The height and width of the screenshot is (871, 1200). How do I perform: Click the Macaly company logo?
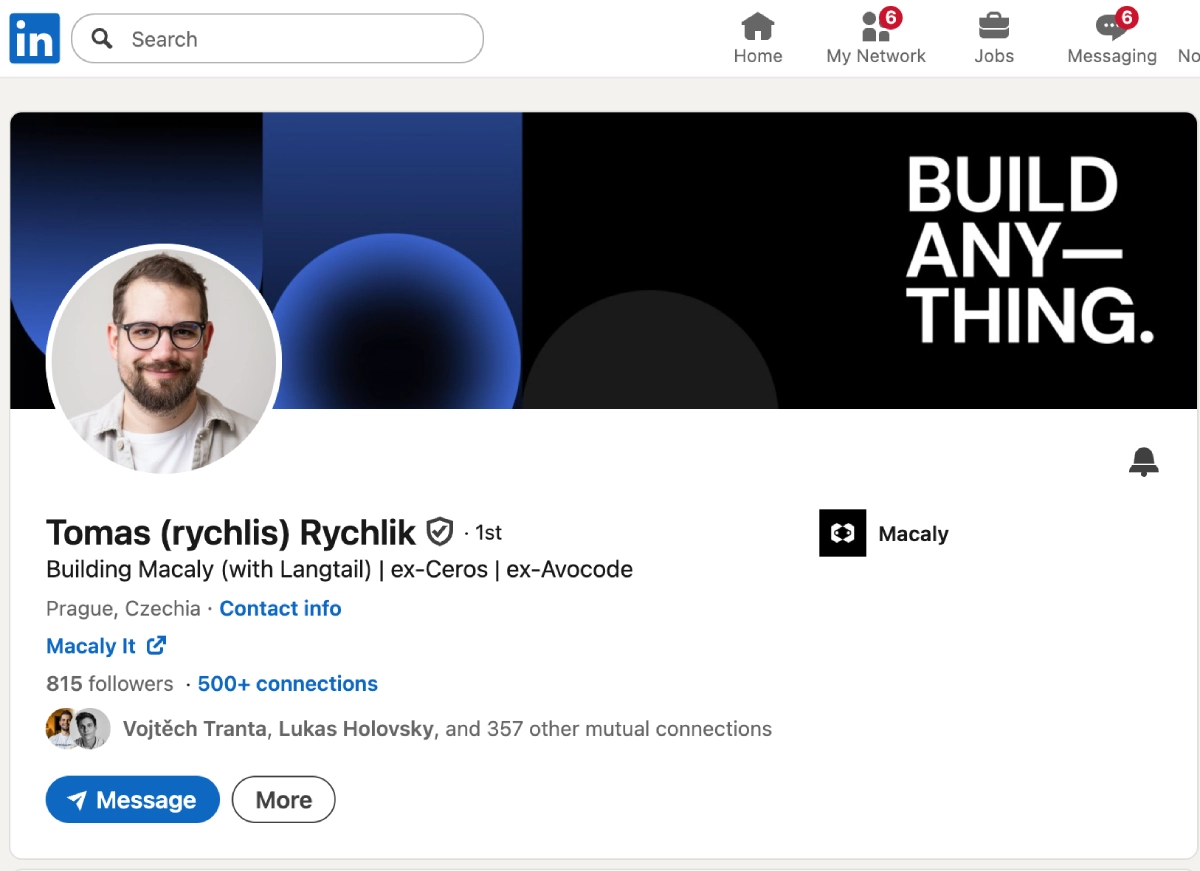(842, 533)
